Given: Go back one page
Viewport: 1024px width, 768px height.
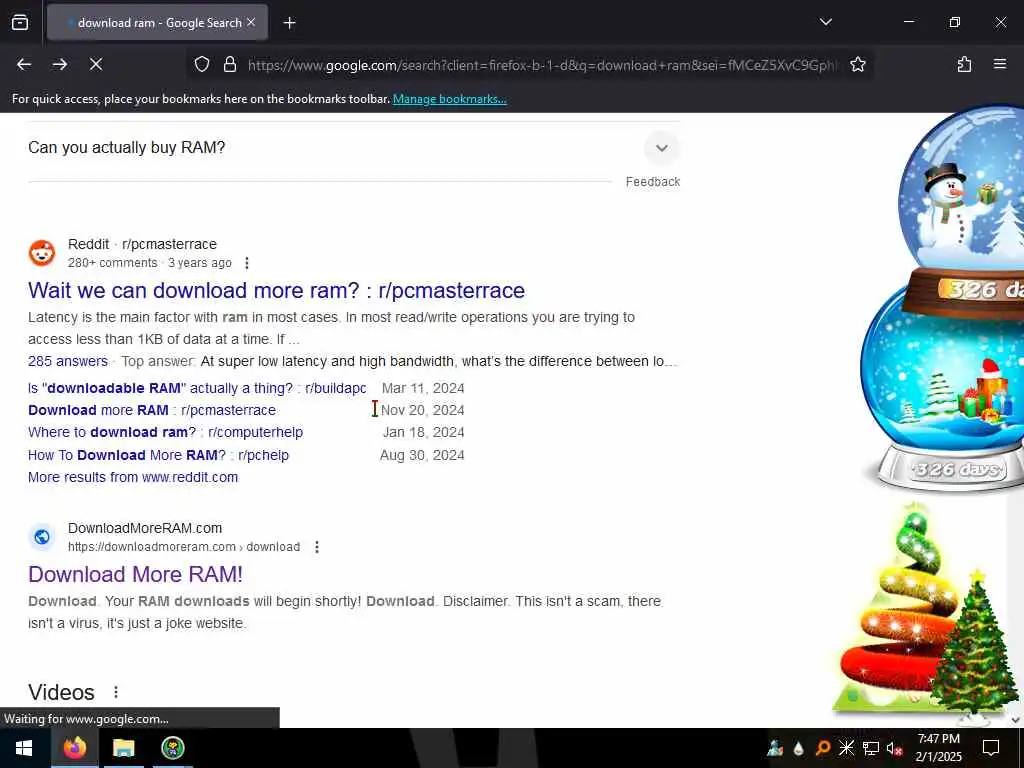Looking at the screenshot, I should 24,64.
